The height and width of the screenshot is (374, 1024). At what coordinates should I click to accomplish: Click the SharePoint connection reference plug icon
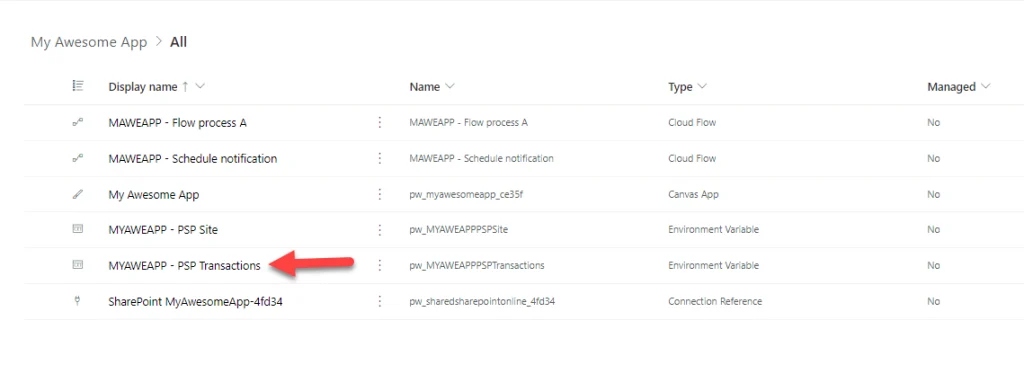click(78, 301)
